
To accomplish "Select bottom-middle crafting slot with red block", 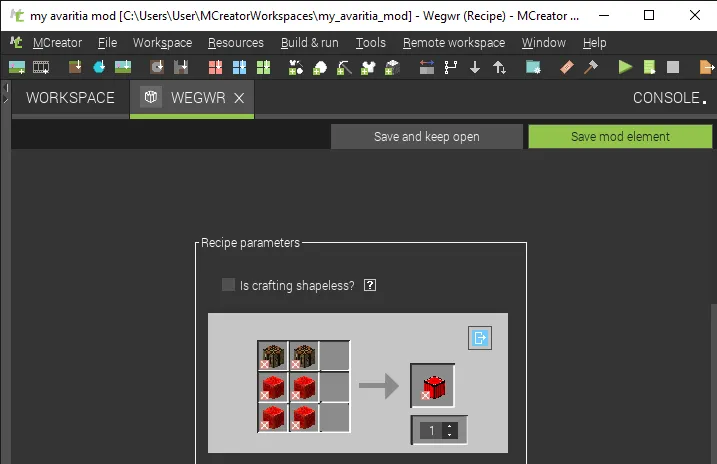I will (x=304, y=417).
